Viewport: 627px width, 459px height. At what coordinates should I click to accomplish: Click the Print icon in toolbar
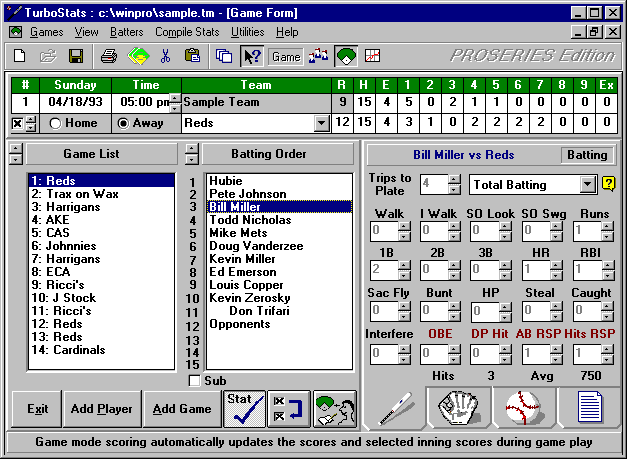(x=109, y=56)
